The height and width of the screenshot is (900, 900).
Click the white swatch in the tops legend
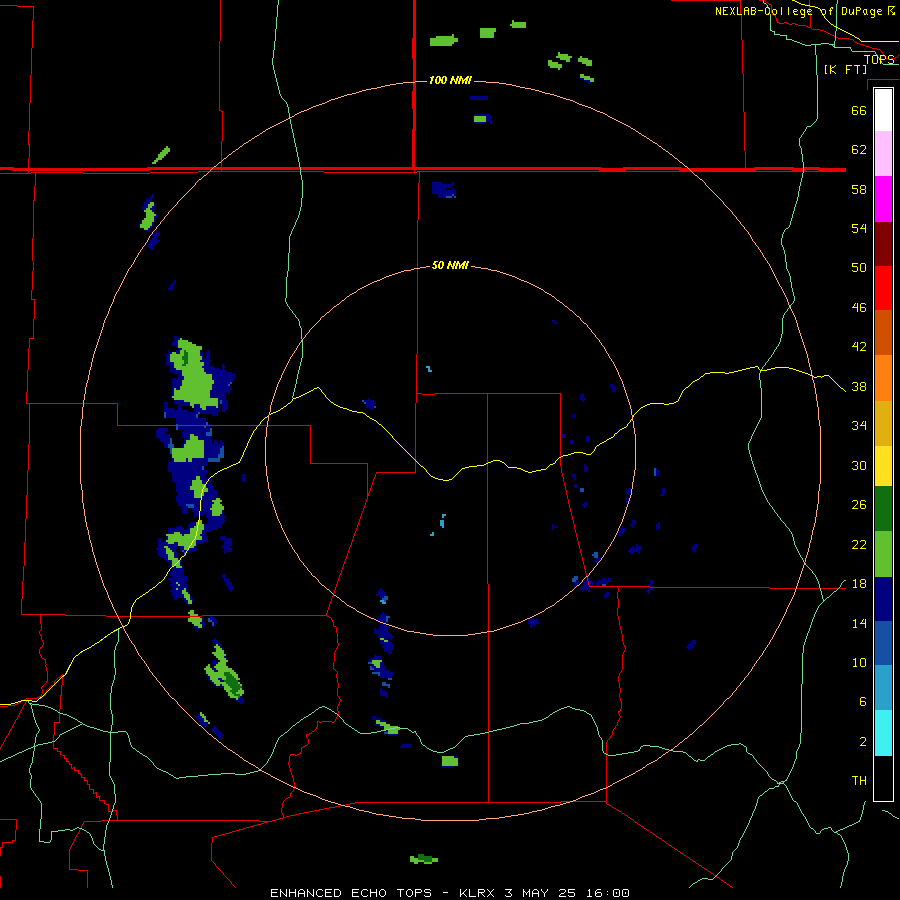click(883, 110)
